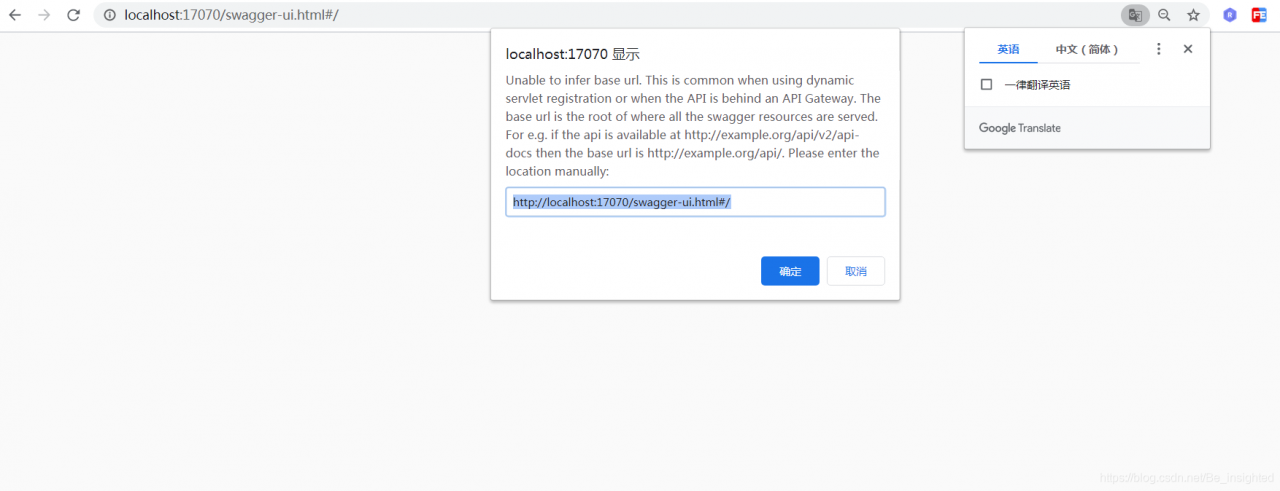
Task: Open the red FE extension icon
Action: [1259, 15]
